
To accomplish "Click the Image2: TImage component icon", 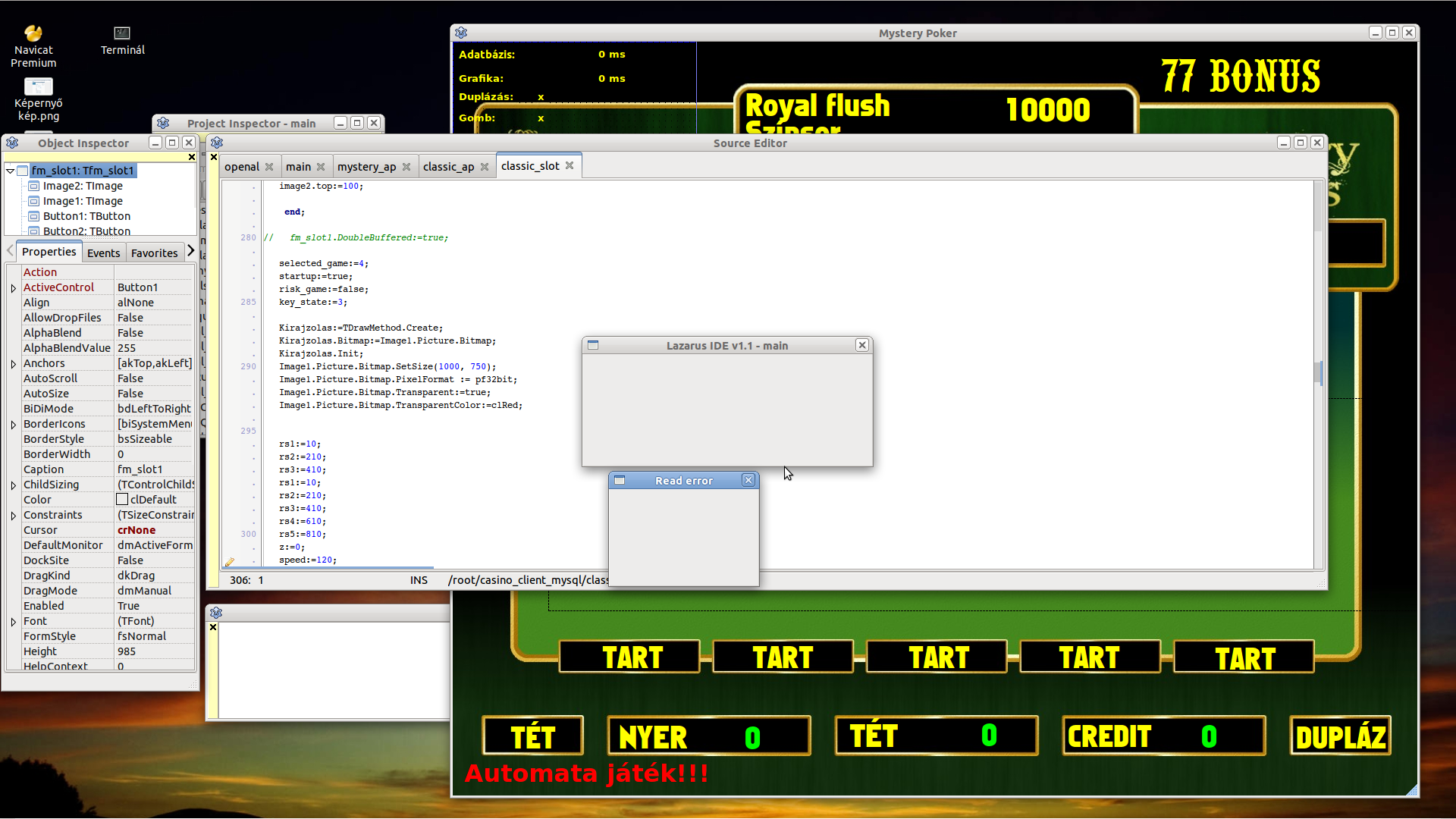I will [x=33, y=186].
